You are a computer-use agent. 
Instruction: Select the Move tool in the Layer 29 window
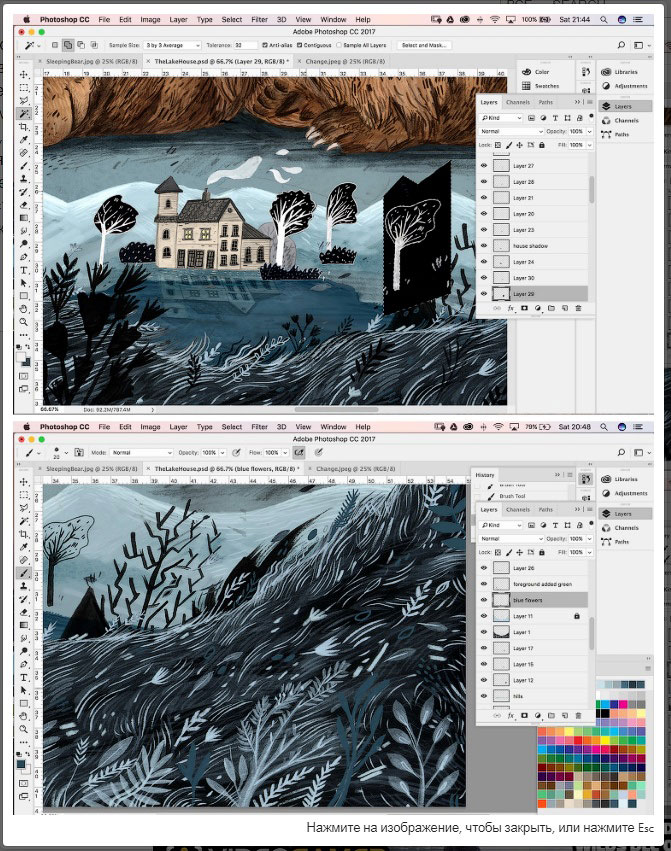(x=24, y=74)
